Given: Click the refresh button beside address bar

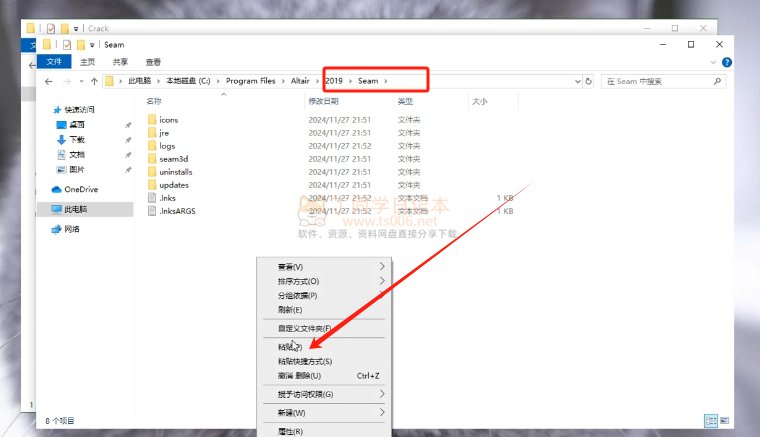Looking at the screenshot, I should [x=588, y=81].
